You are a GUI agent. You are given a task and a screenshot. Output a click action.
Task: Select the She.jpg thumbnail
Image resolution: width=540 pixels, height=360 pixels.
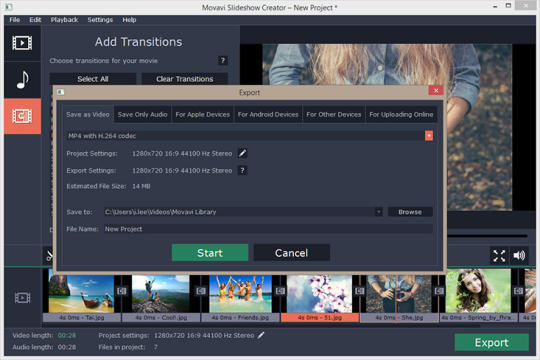click(x=398, y=294)
